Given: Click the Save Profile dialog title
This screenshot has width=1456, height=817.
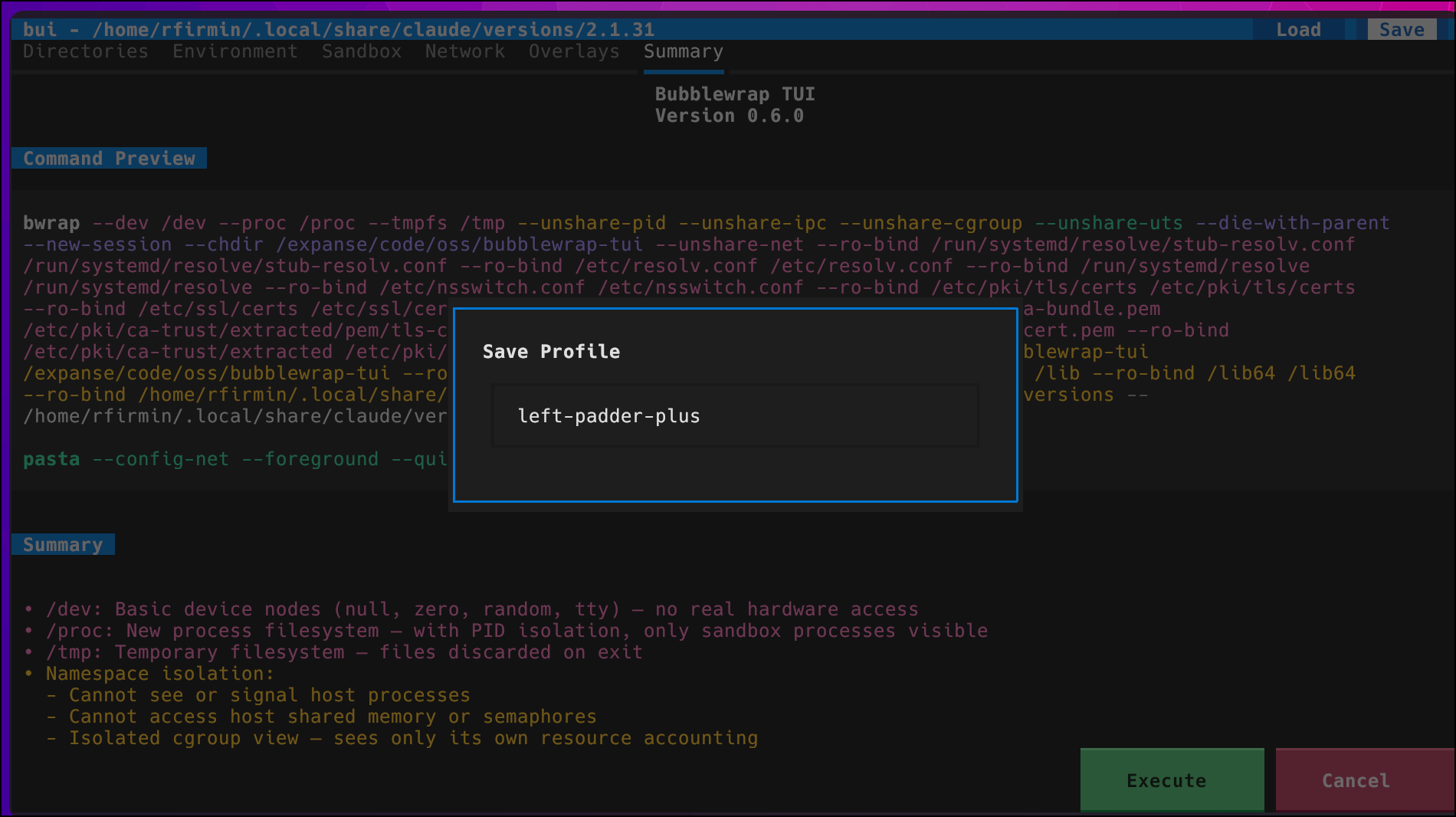Looking at the screenshot, I should pyautogui.click(x=551, y=351).
